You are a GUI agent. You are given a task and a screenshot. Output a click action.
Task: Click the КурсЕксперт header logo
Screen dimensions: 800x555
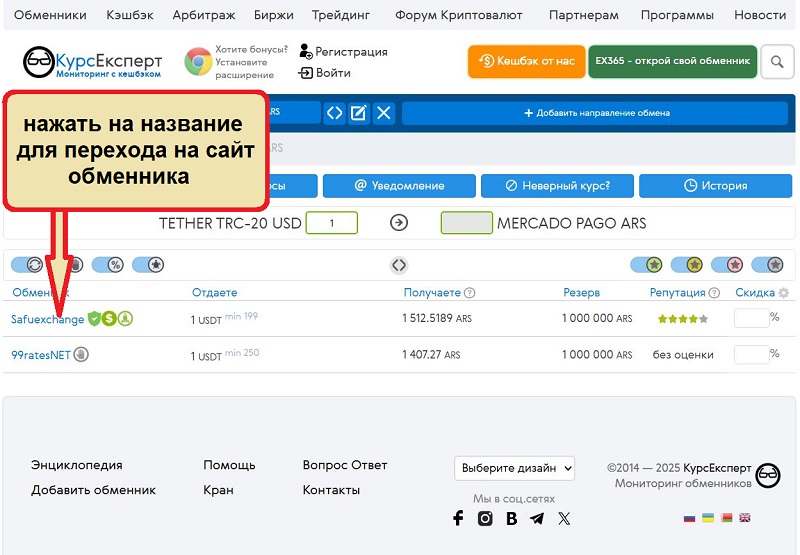(x=93, y=62)
